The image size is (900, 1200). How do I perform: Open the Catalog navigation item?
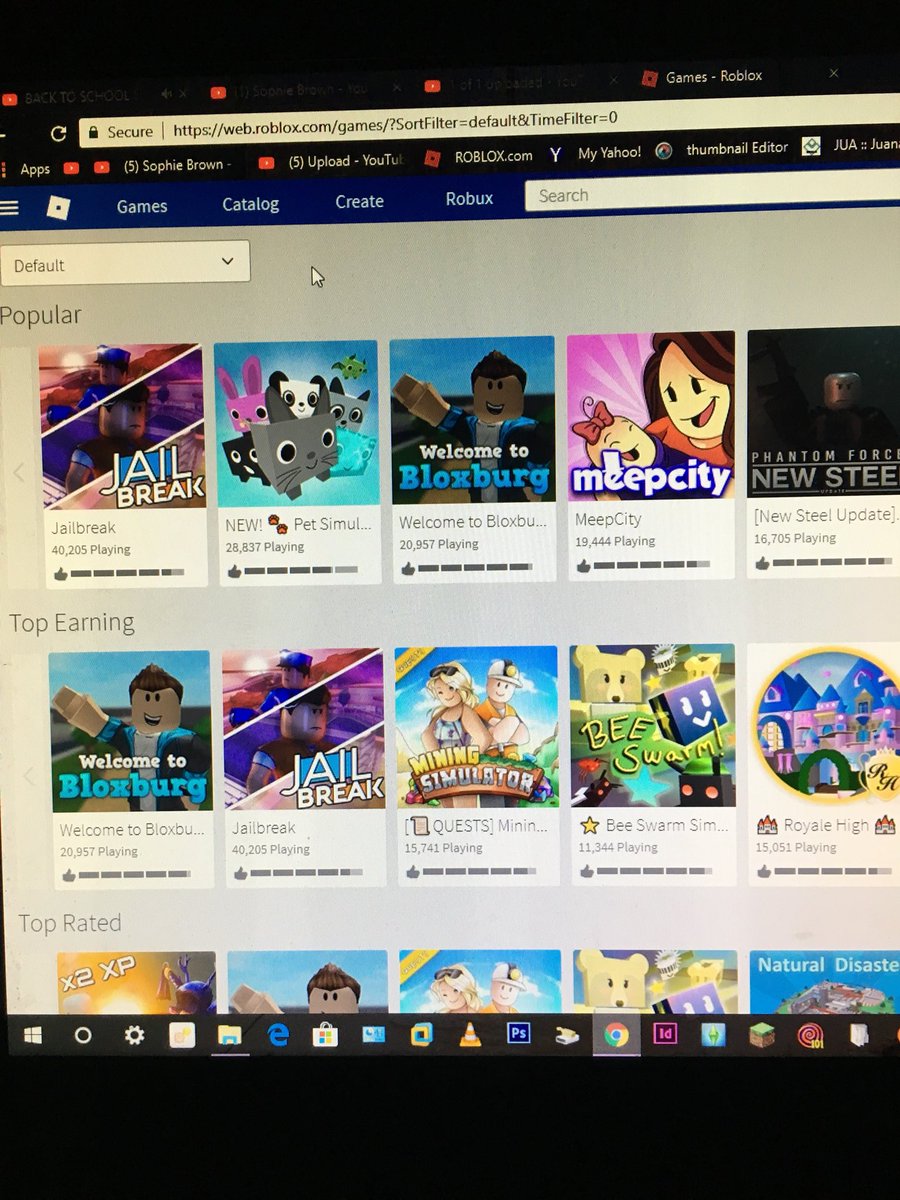point(250,204)
